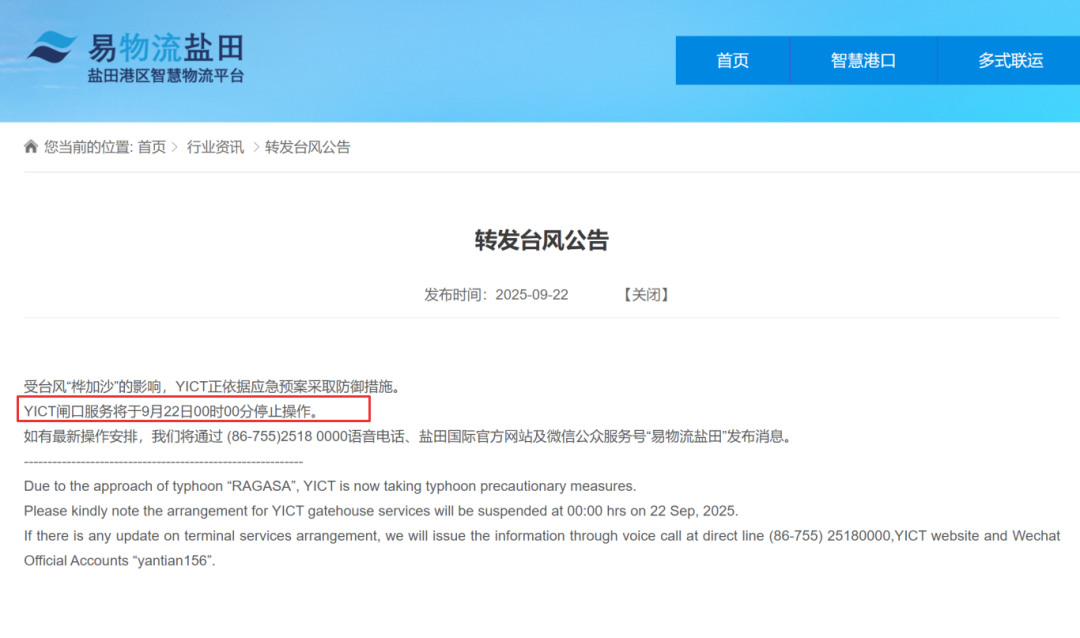Click the 易物流盐田 logo text
Image resolution: width=1080 pixels, height=638 pixels.
165,47
